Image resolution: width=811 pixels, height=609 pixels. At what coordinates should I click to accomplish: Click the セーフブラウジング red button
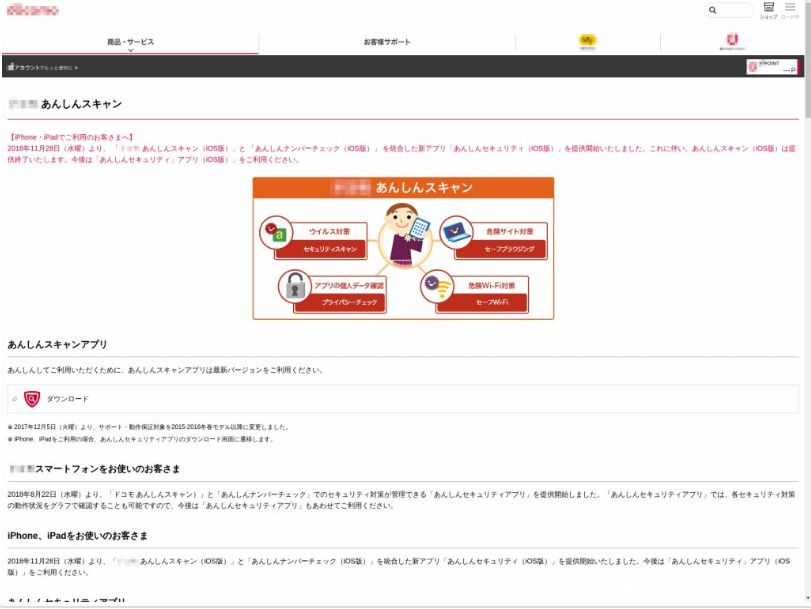pyautogui.click(x=510, y=249)
